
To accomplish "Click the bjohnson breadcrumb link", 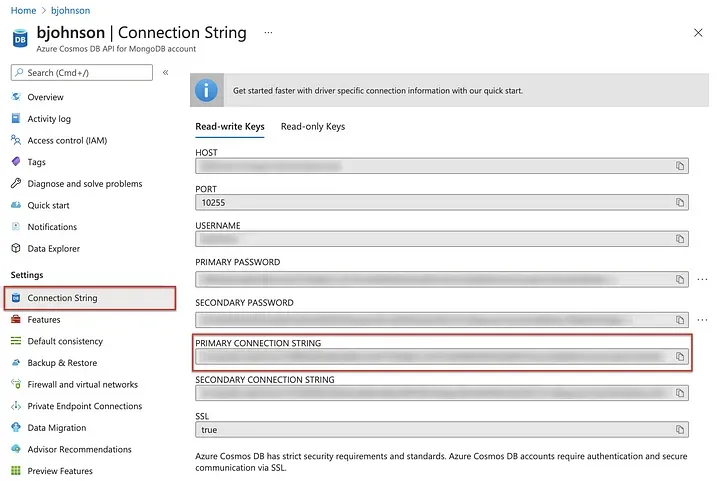I will coord(70,10).
